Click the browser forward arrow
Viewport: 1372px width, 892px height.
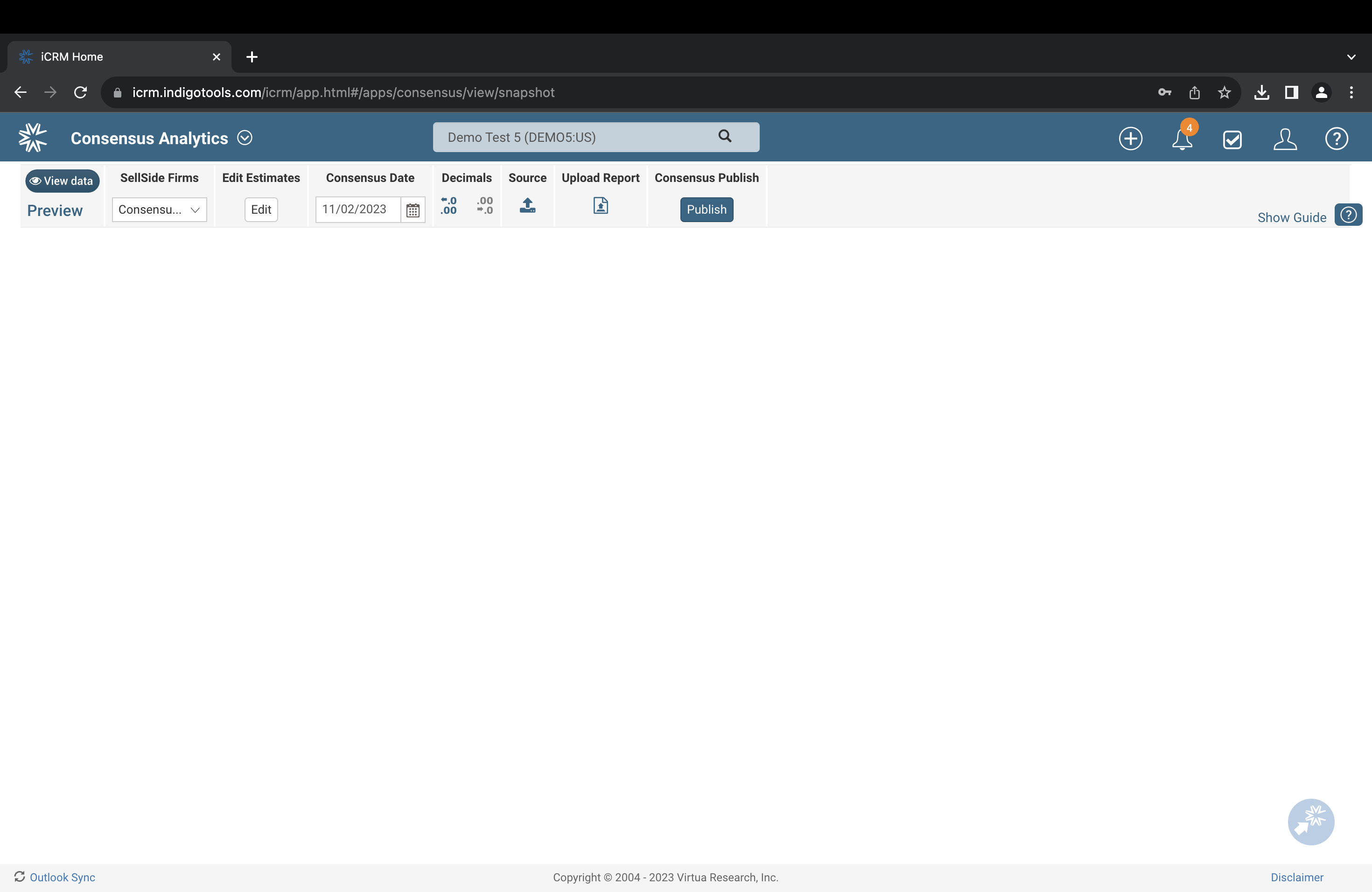(51, 92)
